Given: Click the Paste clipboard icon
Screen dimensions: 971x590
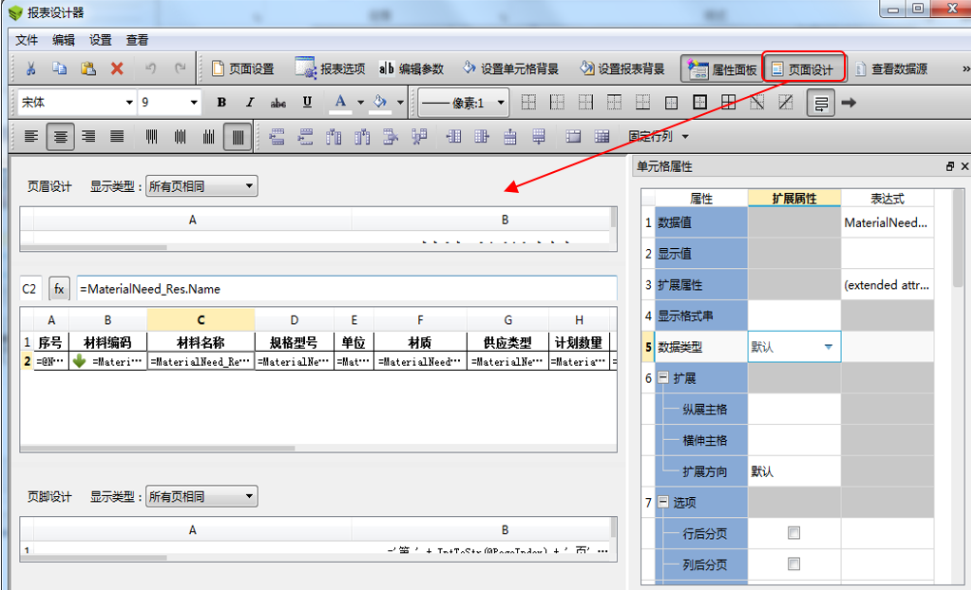Looking at the screenshot, I should [89, 69].
